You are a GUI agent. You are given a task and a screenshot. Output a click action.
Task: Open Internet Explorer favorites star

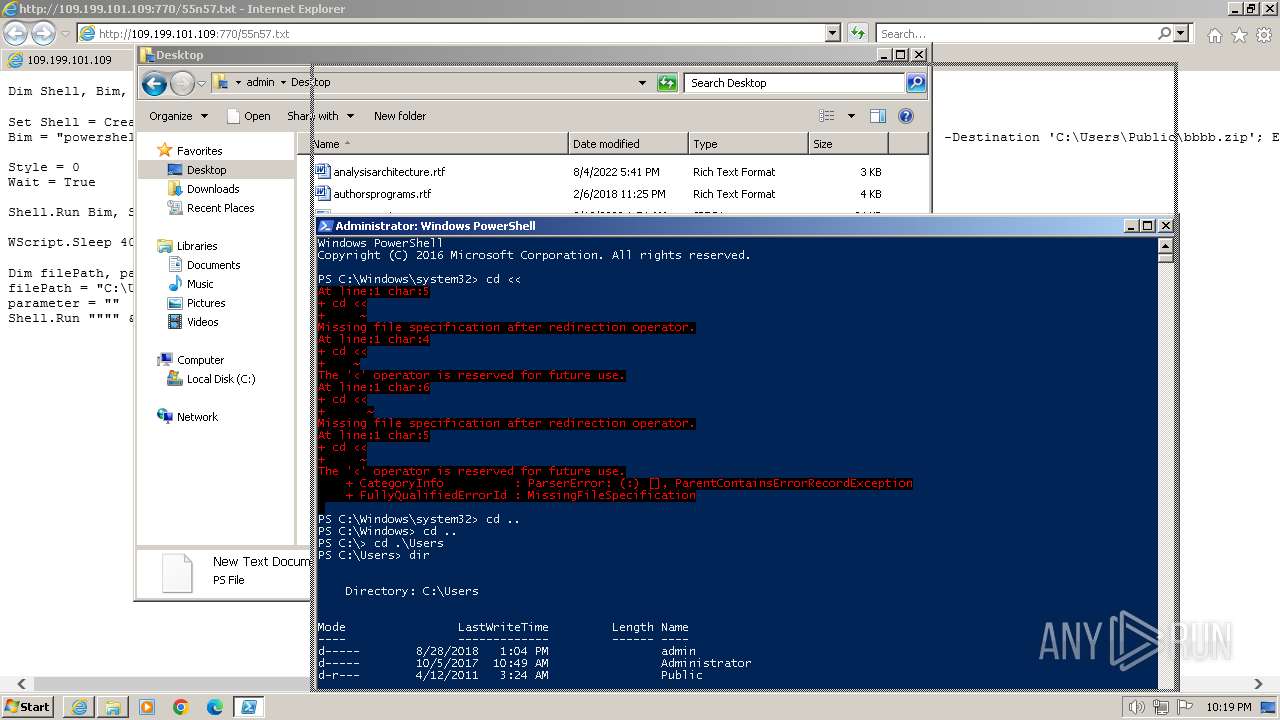pyautogui.click(x=1239, y=35)
